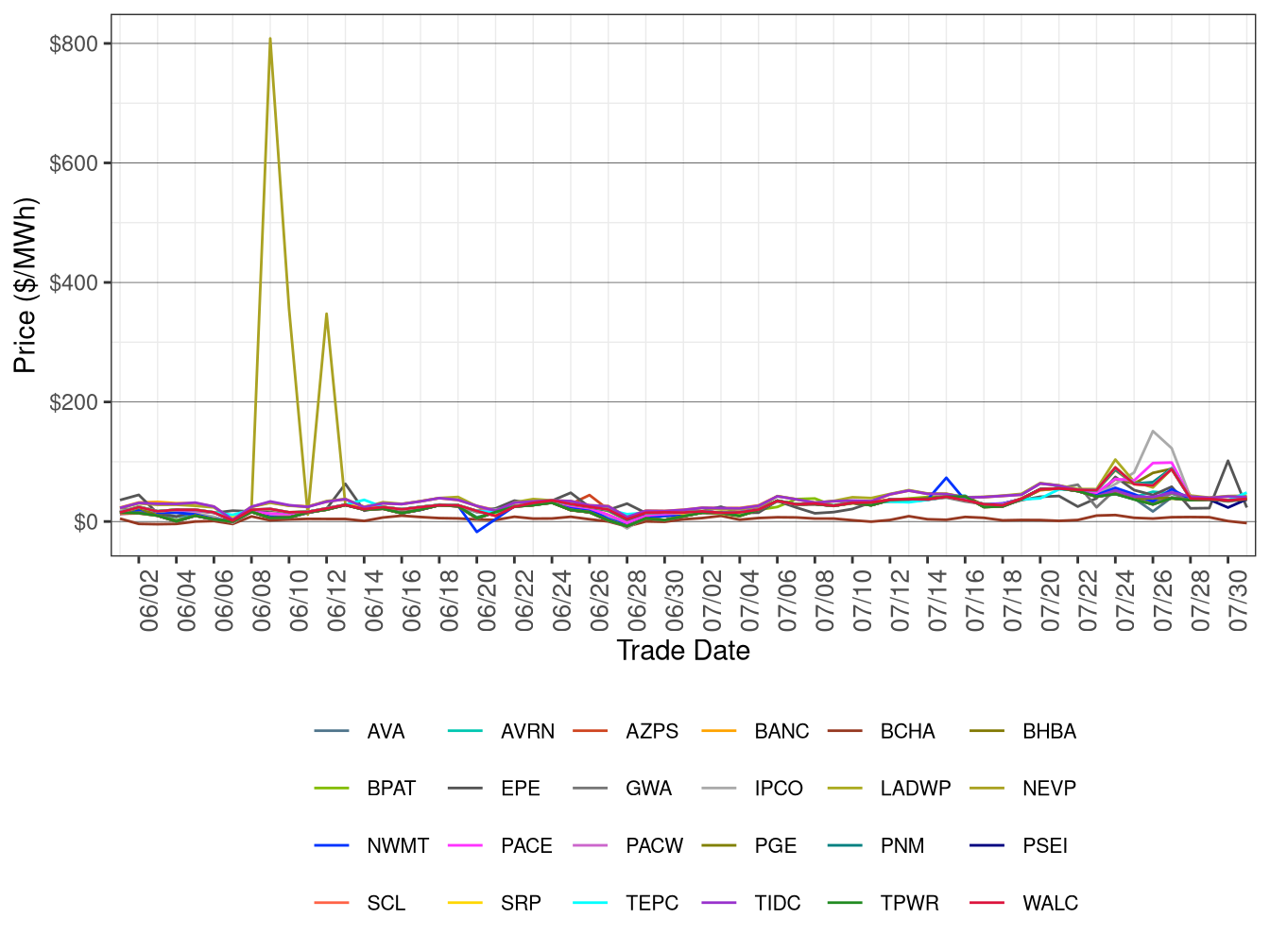1270x952 pixels.
Task: Click the magenta PACE legend line swatch
Action: click(x=466, y=845)
